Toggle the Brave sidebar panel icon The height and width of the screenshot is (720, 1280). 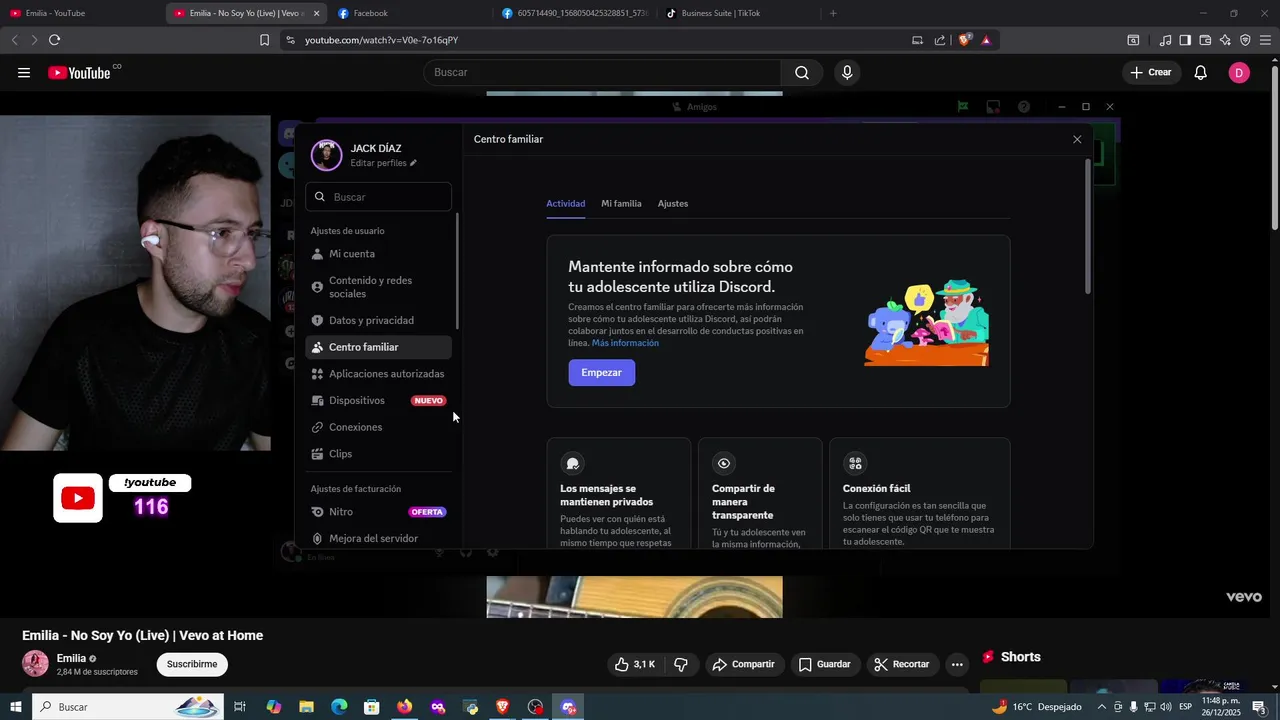coord(1185,40)
